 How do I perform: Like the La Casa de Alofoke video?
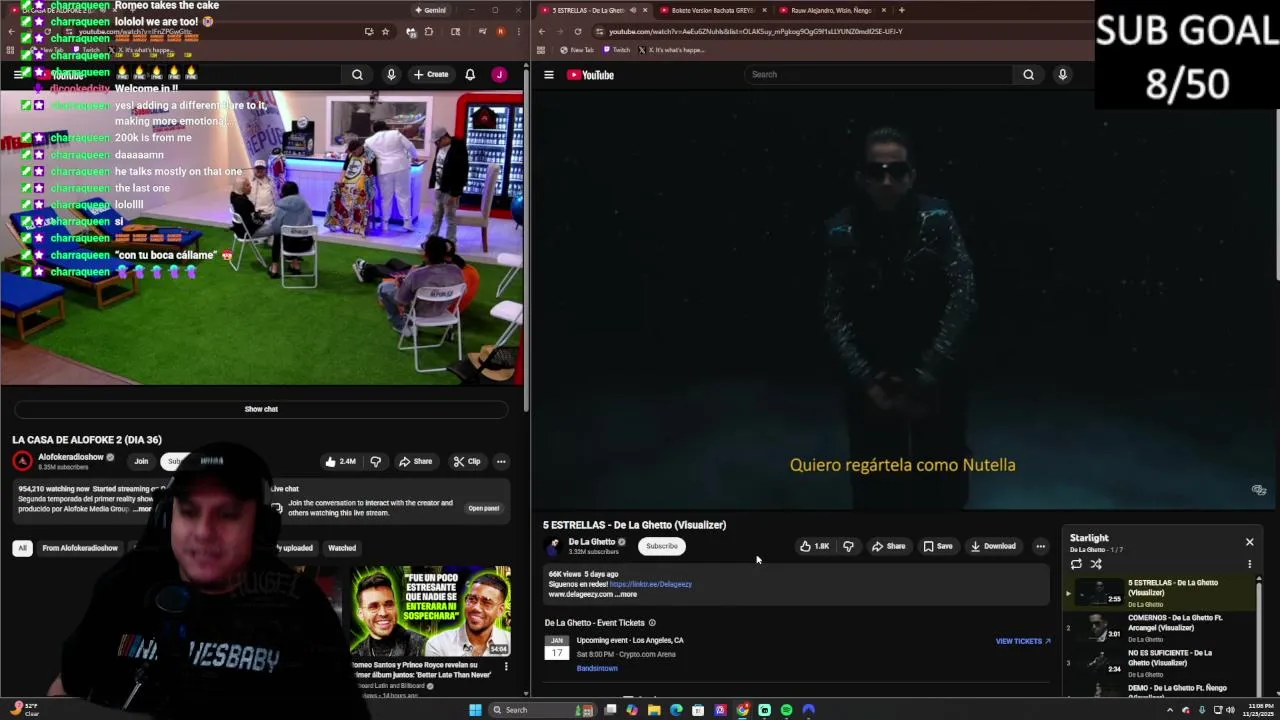340,461
